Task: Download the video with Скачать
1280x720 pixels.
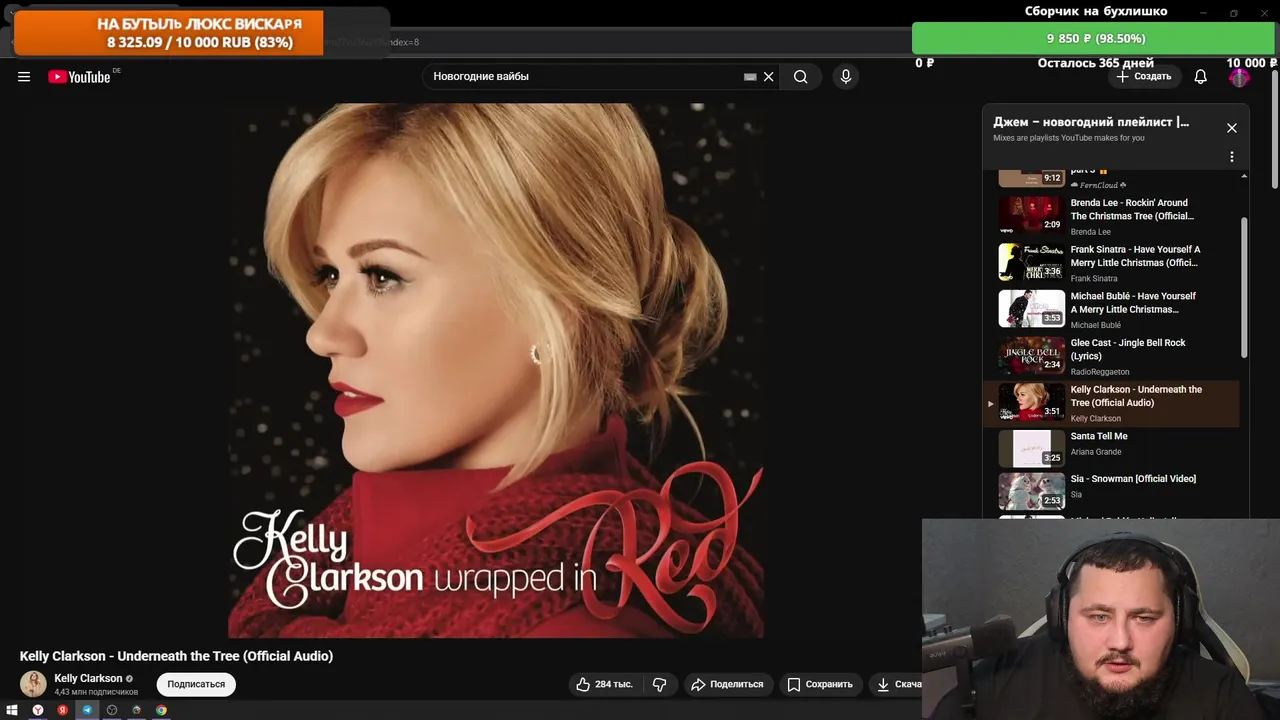Action: tap(897, 684)
